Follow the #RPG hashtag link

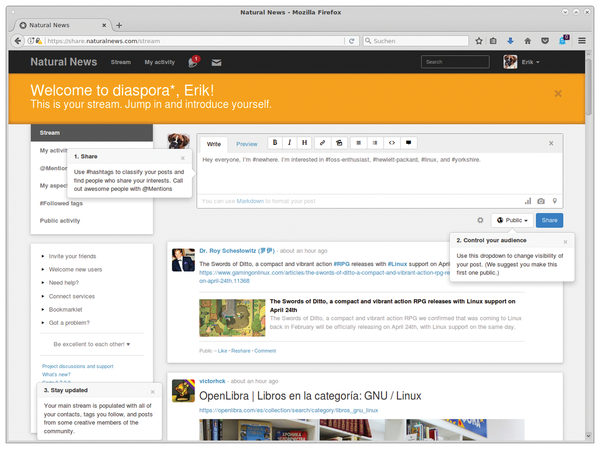[341, 264]
